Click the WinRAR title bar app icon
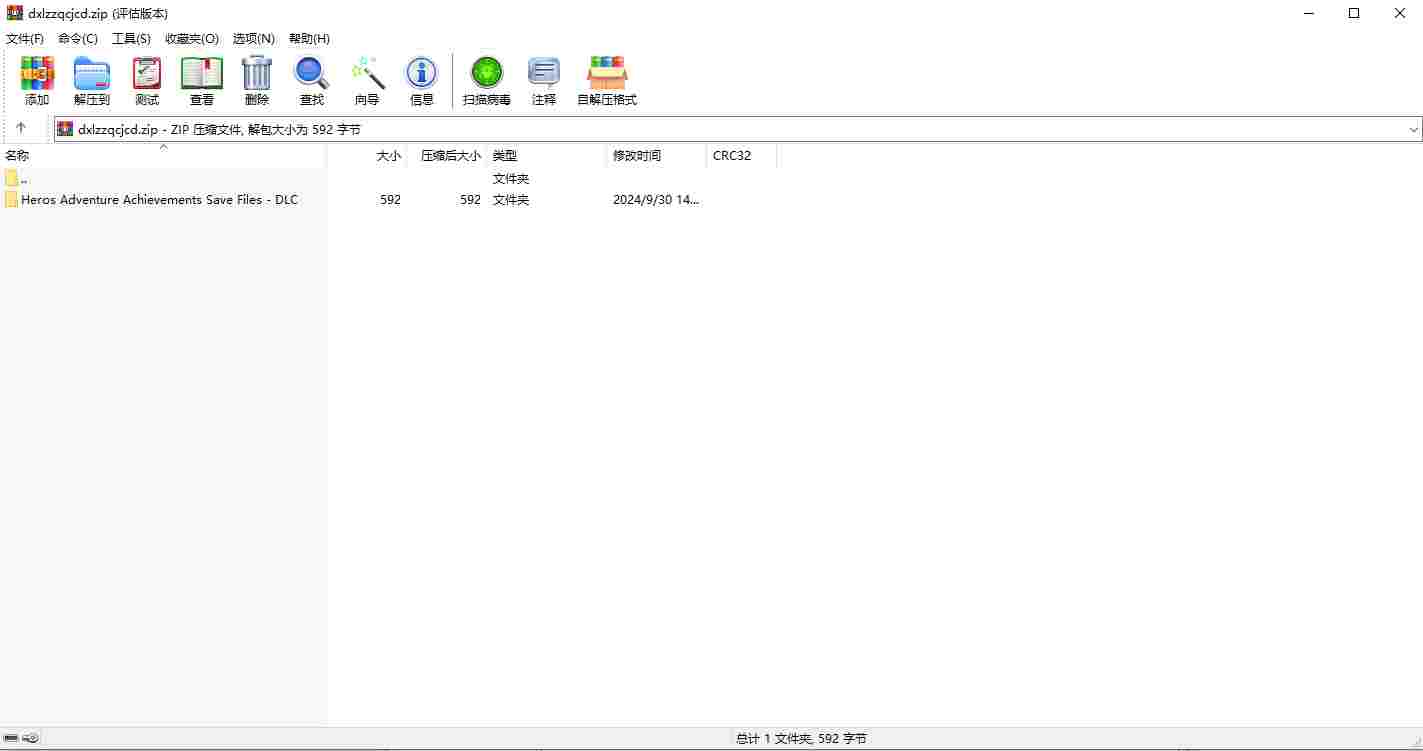 tap(15, 13)
